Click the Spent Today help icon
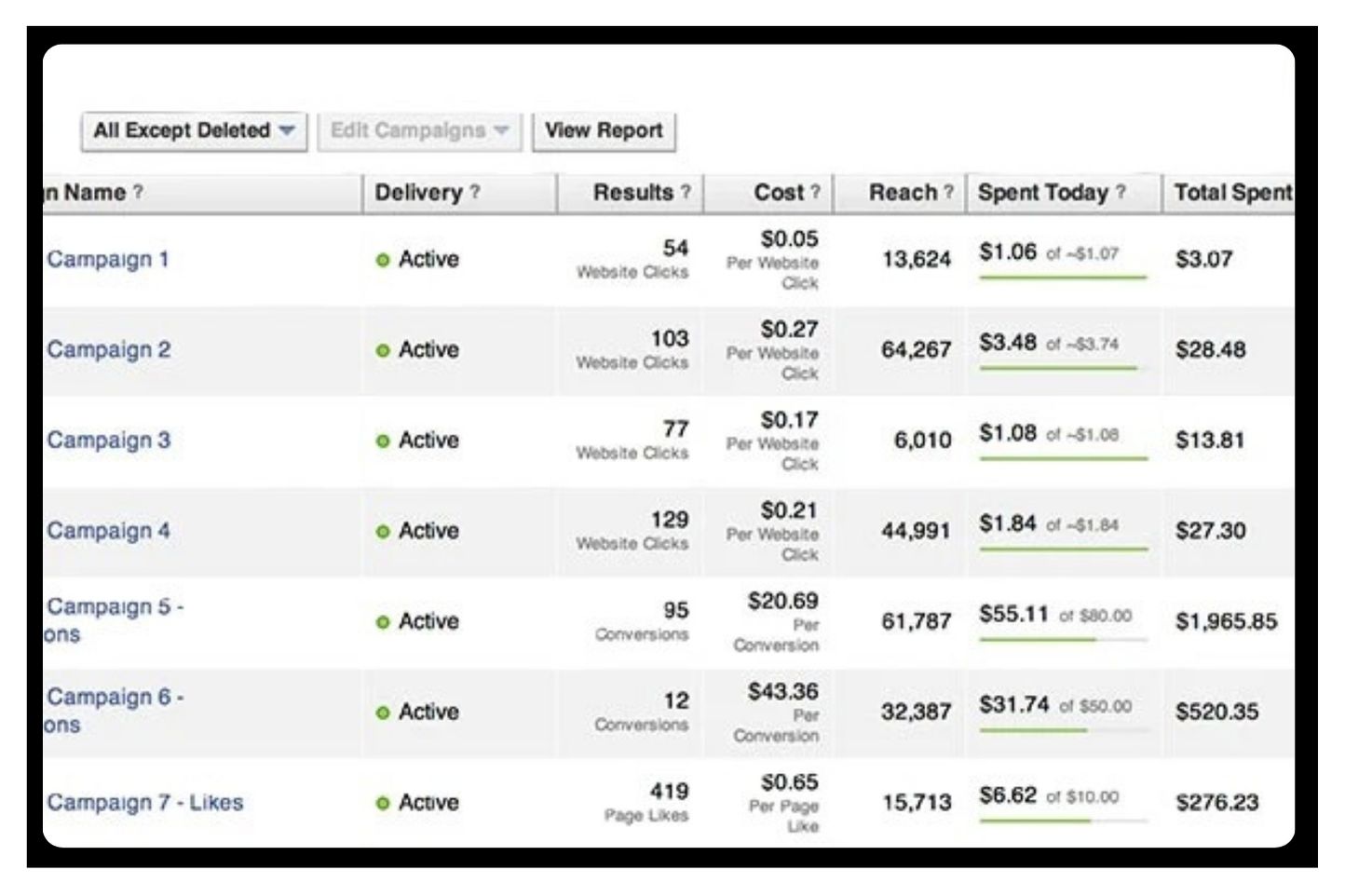The image size is (1345, 896). click(1121, 192)
